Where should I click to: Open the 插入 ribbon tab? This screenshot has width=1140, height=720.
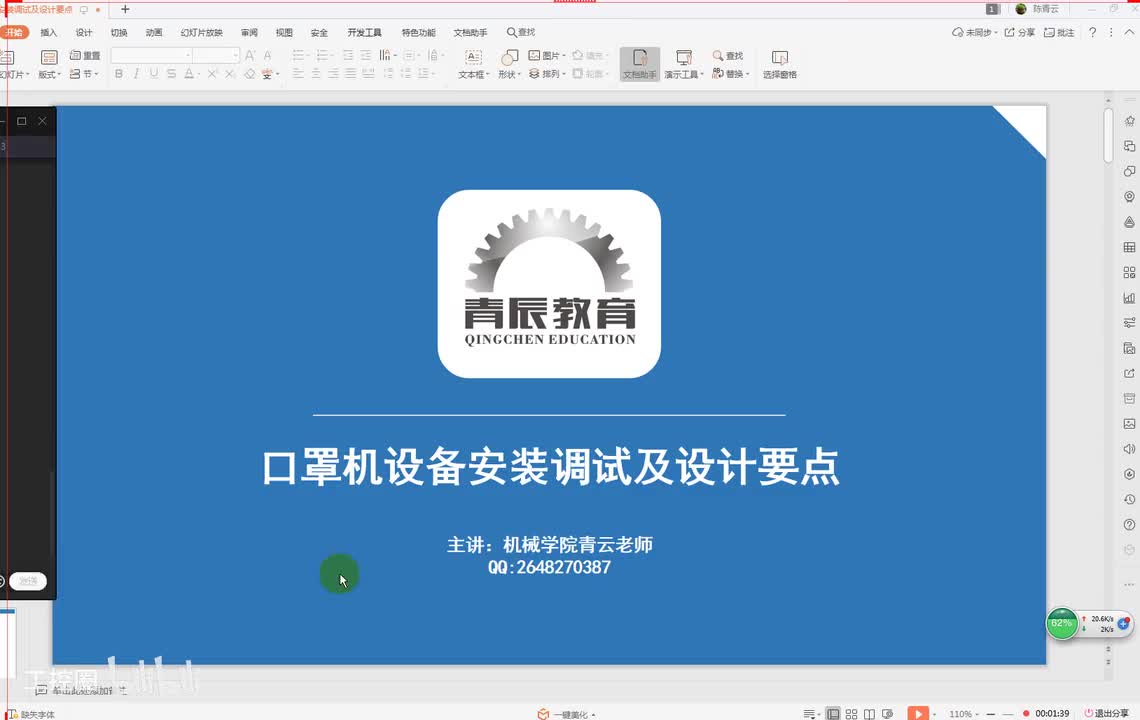[49, 33]
